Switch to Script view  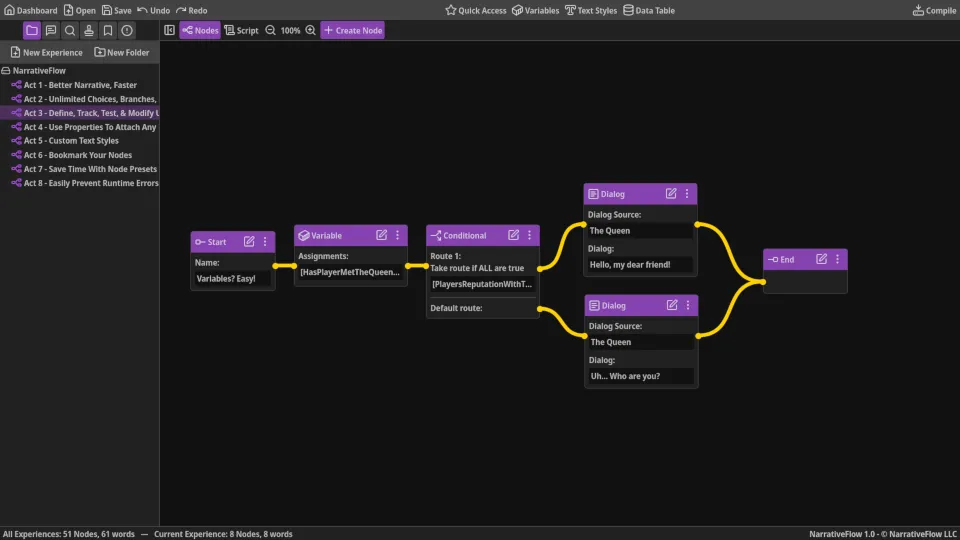pyautogui.click(x=241, y=31)
